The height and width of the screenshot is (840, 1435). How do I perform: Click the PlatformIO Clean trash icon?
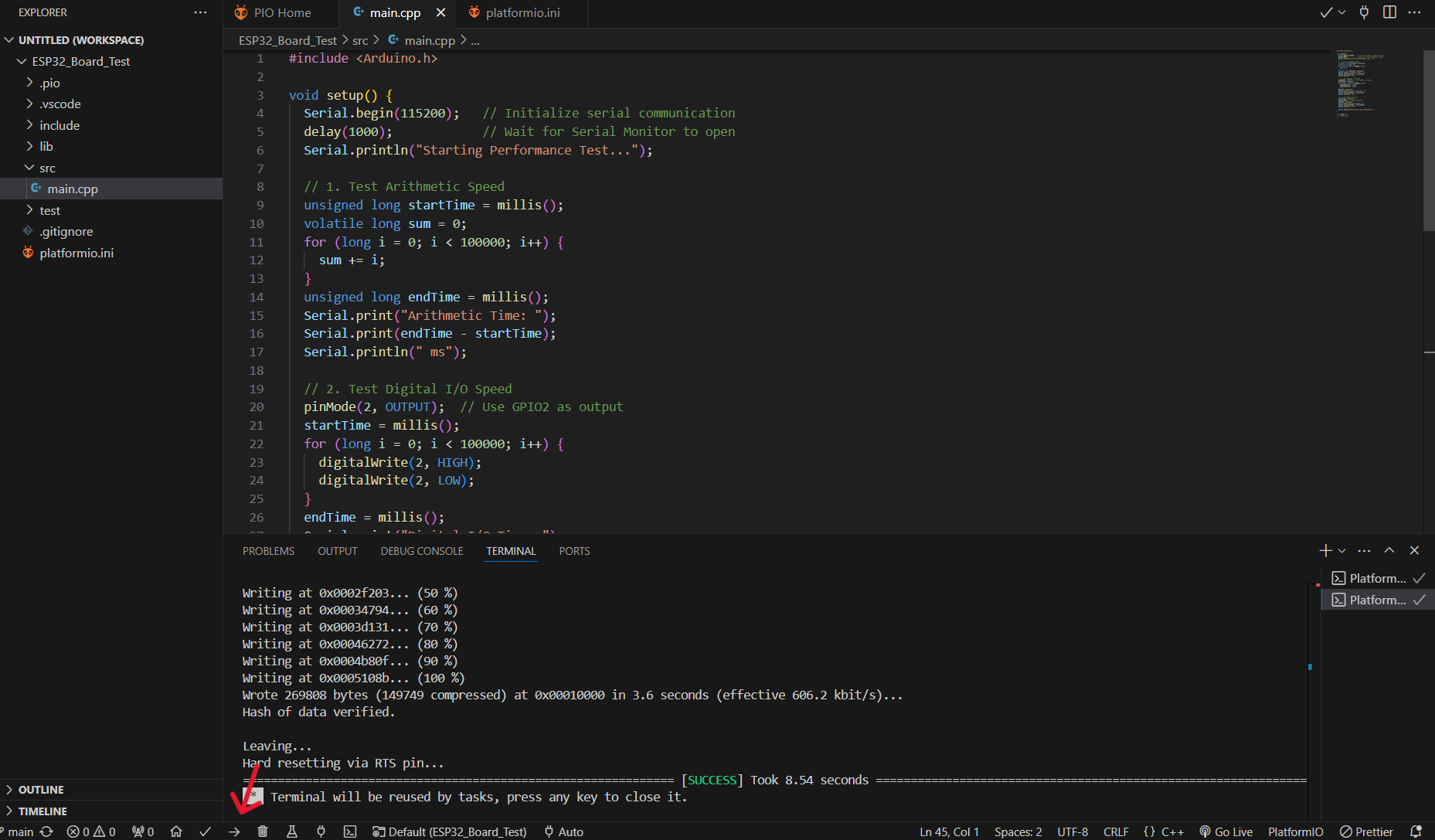click(263, 831)
